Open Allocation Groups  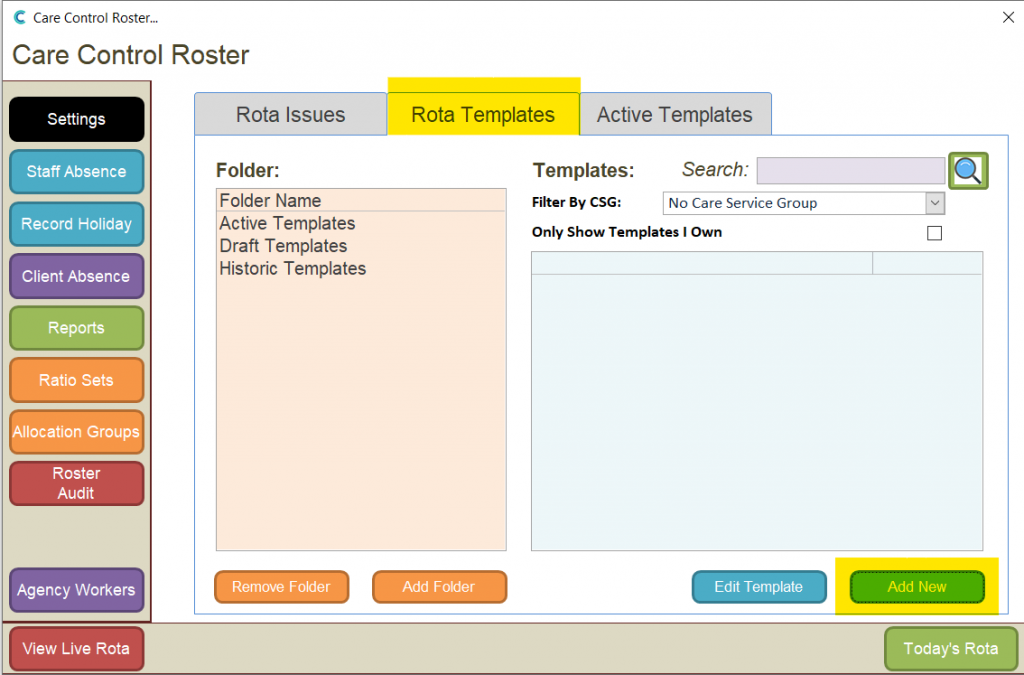[76, 432]
